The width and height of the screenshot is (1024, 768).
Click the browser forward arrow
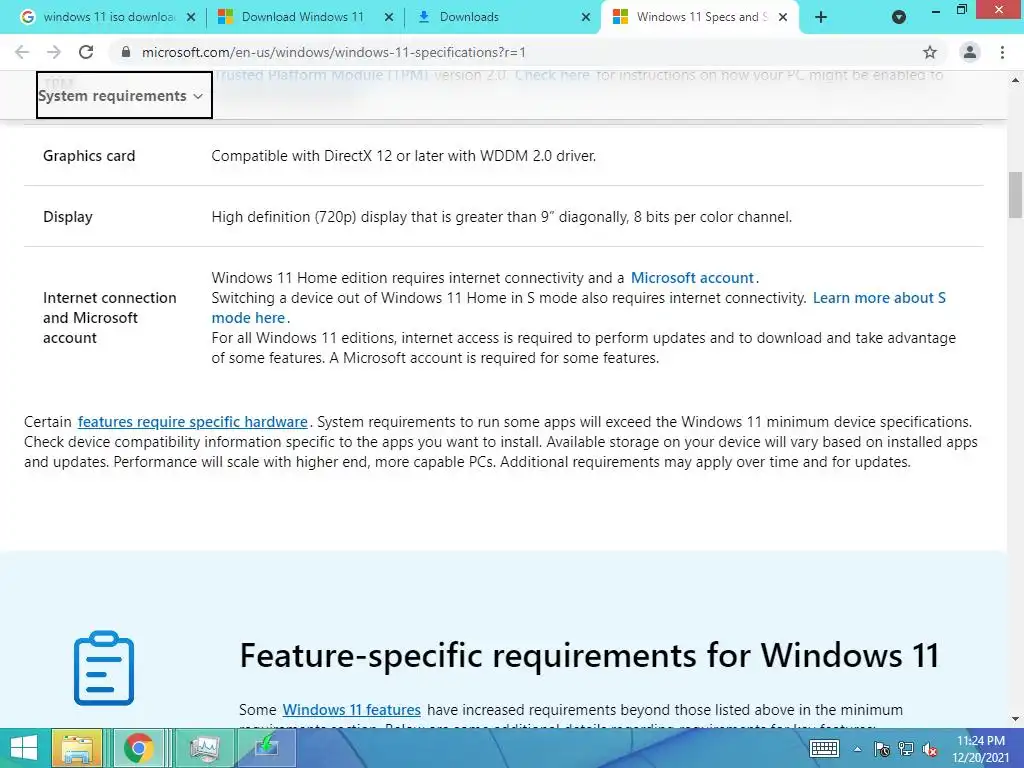pos(54,52)
